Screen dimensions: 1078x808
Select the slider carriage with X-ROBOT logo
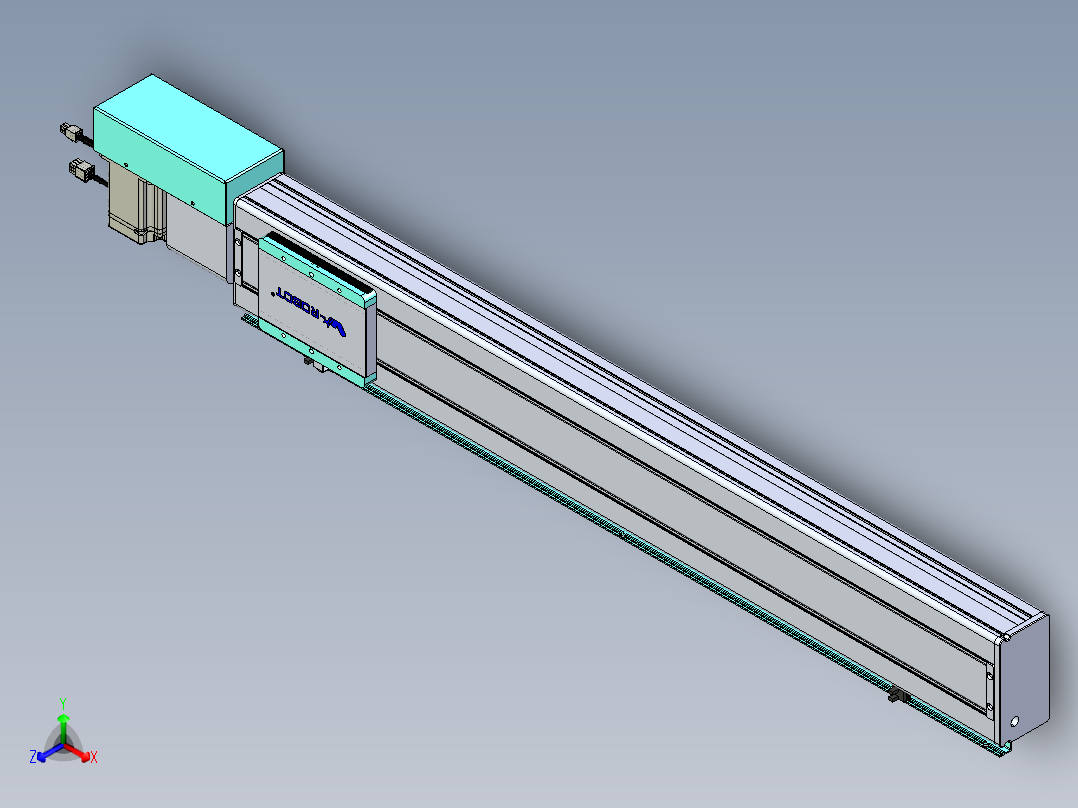pos(317,308)
